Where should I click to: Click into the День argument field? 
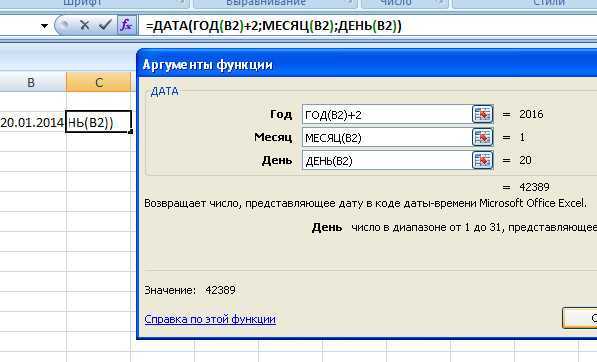[387, 161]
